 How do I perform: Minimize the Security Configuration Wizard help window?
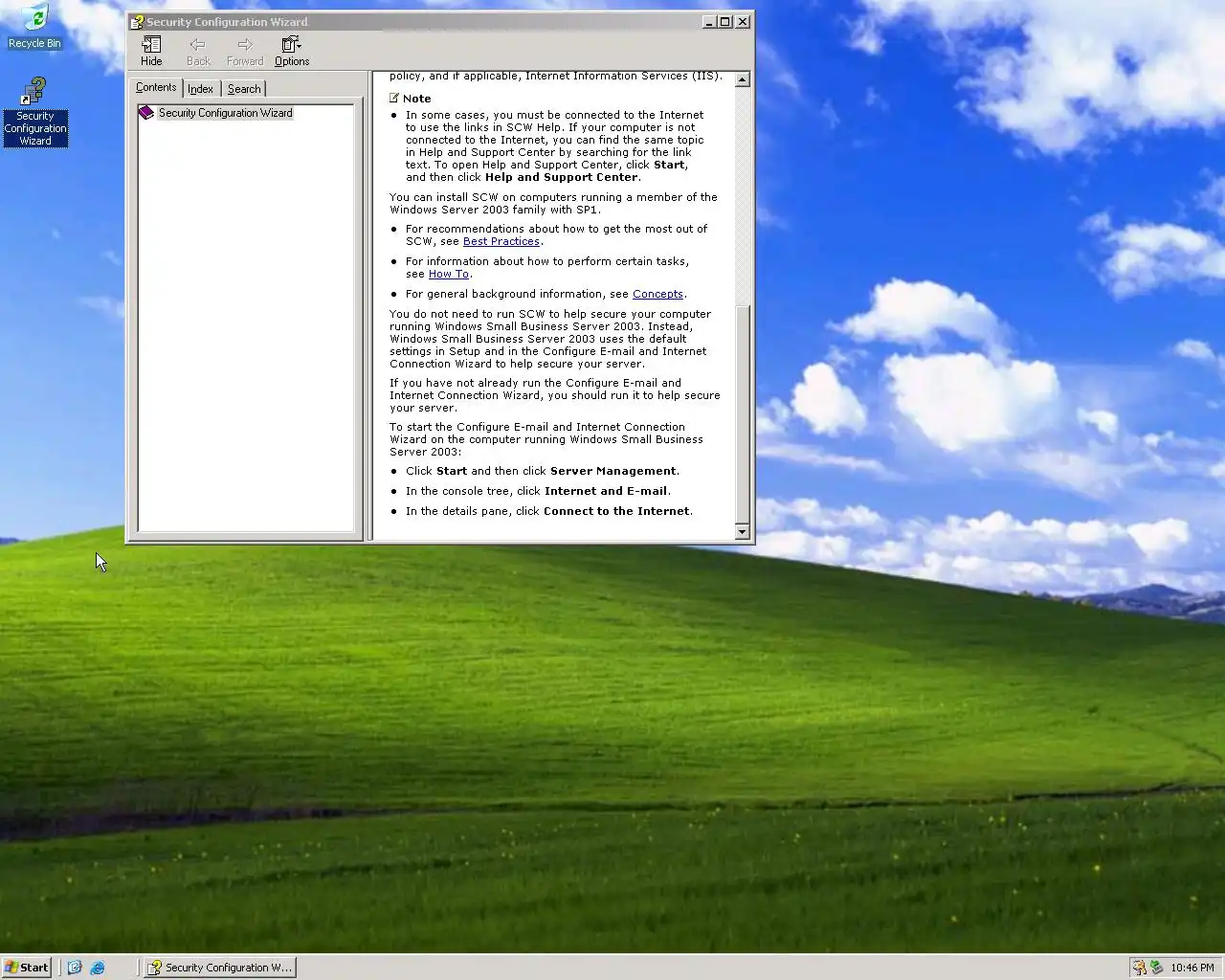709,21
